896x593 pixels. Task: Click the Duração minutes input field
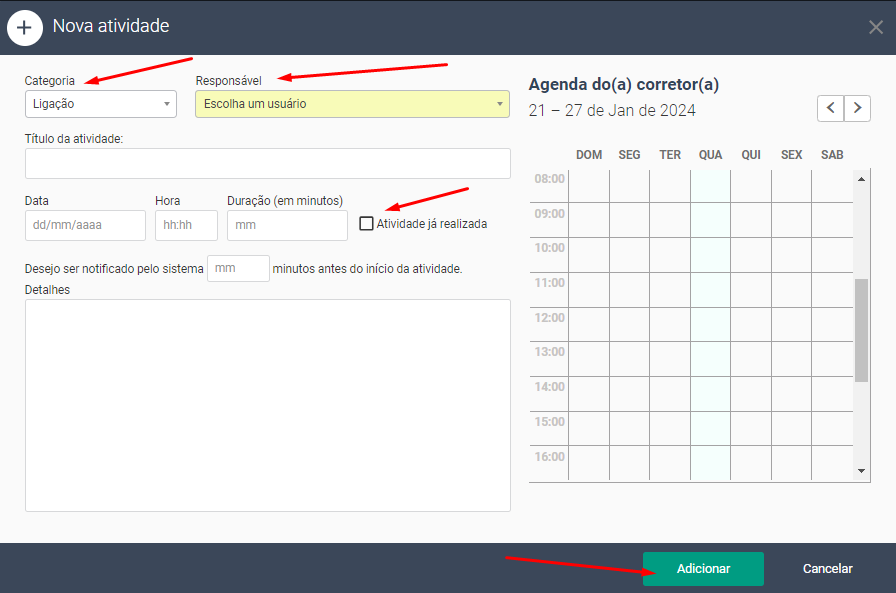click(x=287, y=225)
